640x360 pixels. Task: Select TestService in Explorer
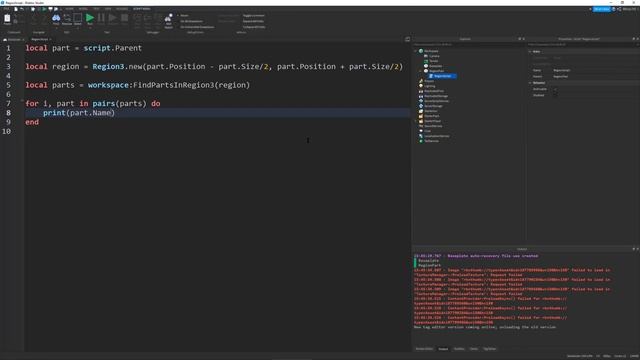click(431, 141)
